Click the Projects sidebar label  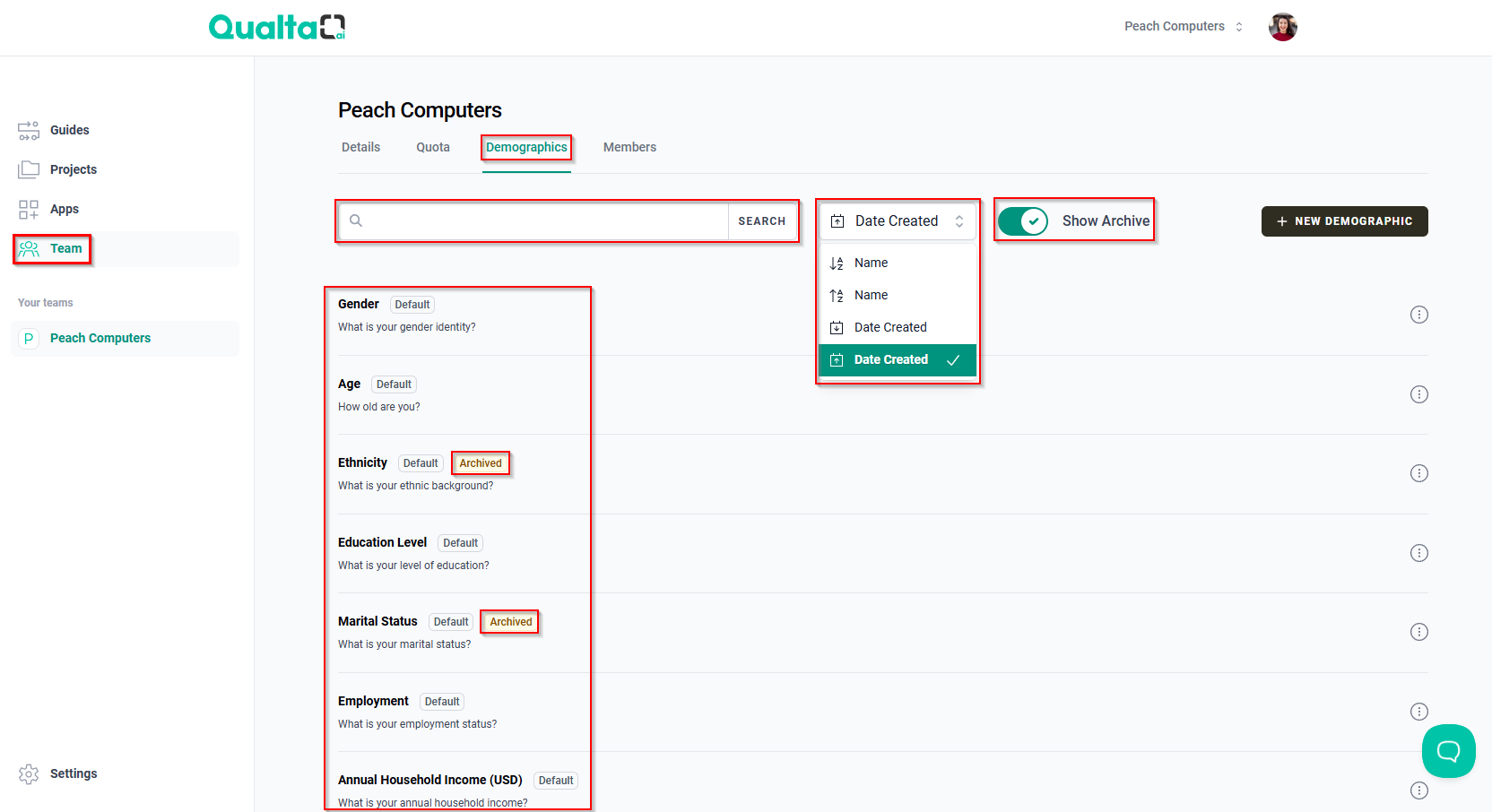tap(74, 169)
